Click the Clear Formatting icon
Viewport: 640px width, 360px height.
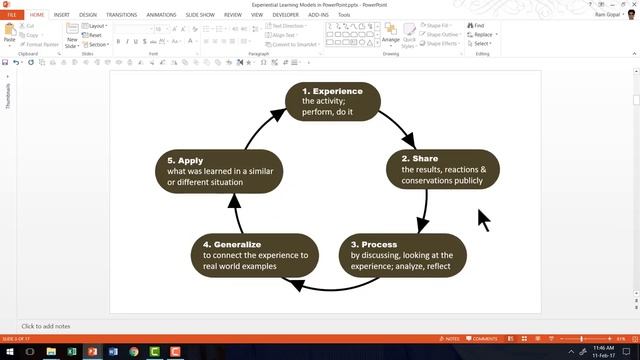(195, 29)
